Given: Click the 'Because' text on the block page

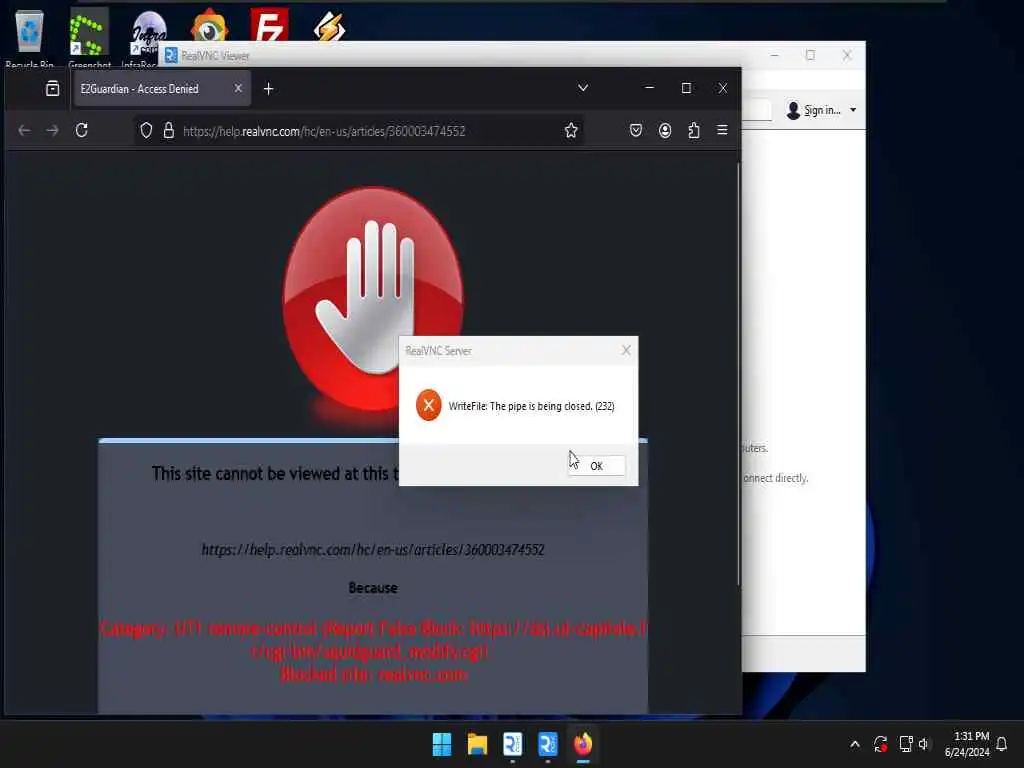Looking at the screenshot, I should (373, 588).
